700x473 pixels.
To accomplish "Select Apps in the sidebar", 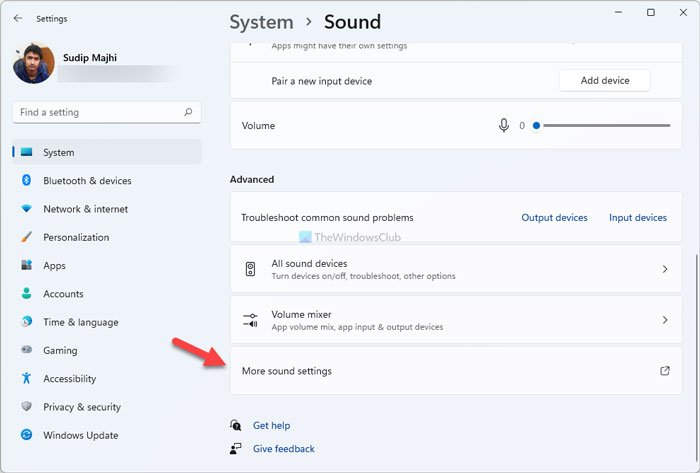I will (x=54, y=266).
